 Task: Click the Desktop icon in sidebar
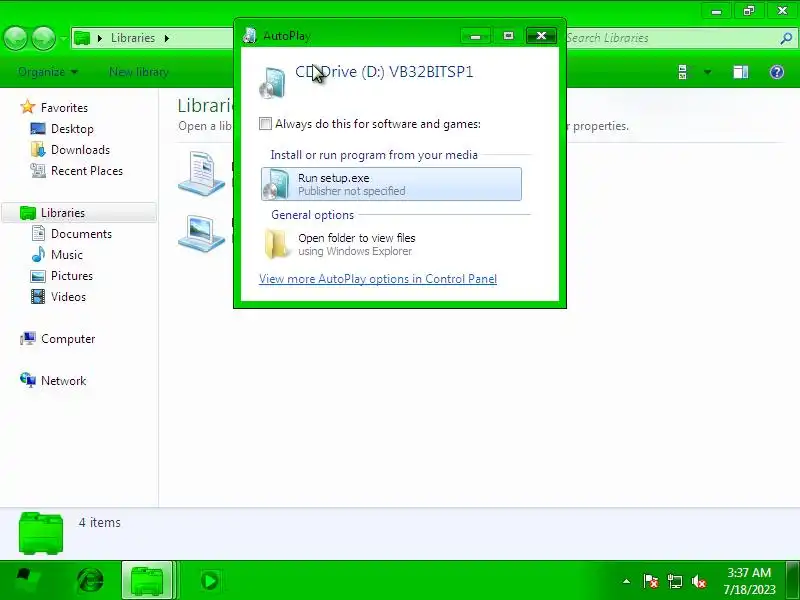pyautogui.click(x=38, y=129)
